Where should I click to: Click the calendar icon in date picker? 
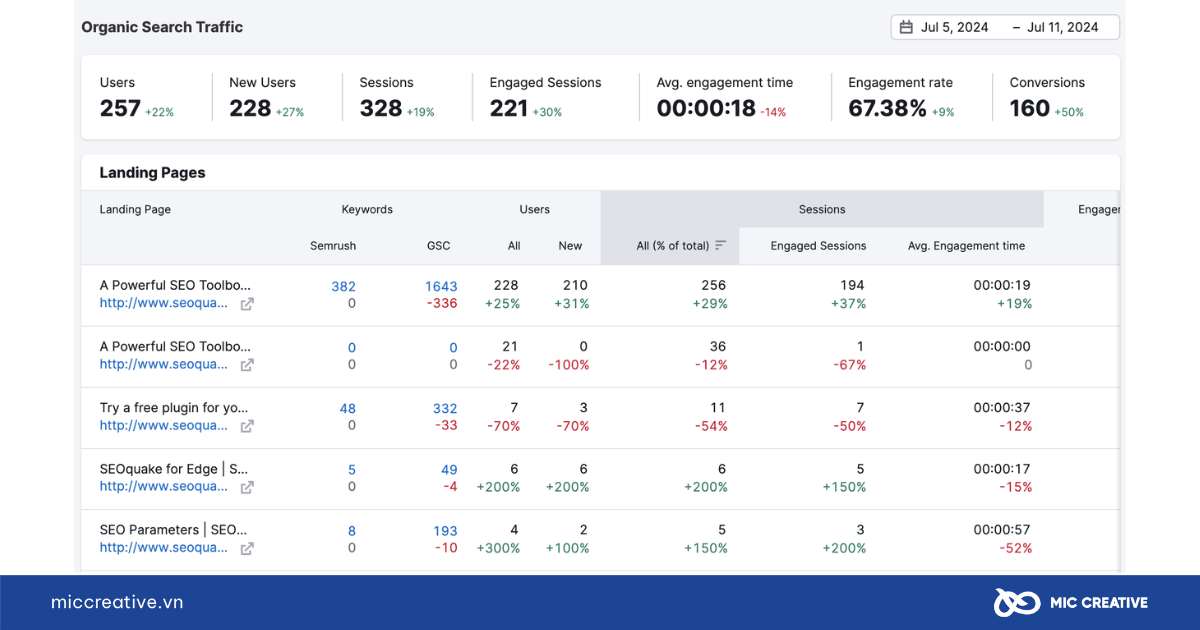point(907,27)
